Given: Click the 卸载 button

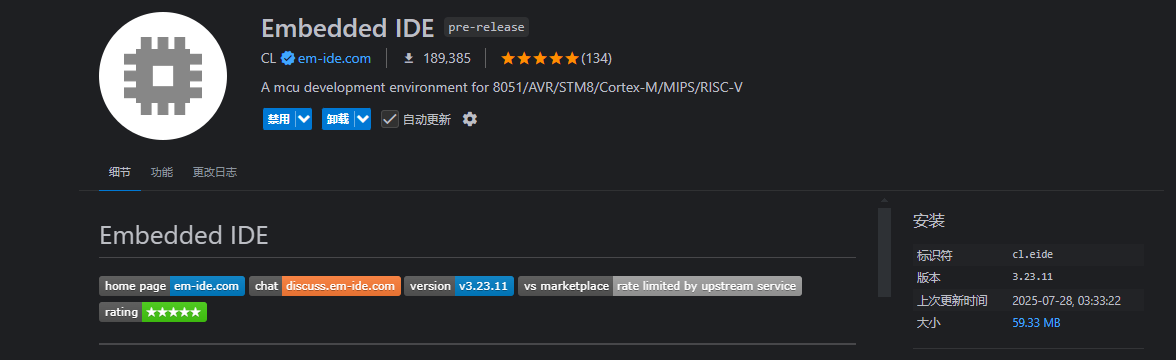Looking at the screenshot, I should 338,119.
